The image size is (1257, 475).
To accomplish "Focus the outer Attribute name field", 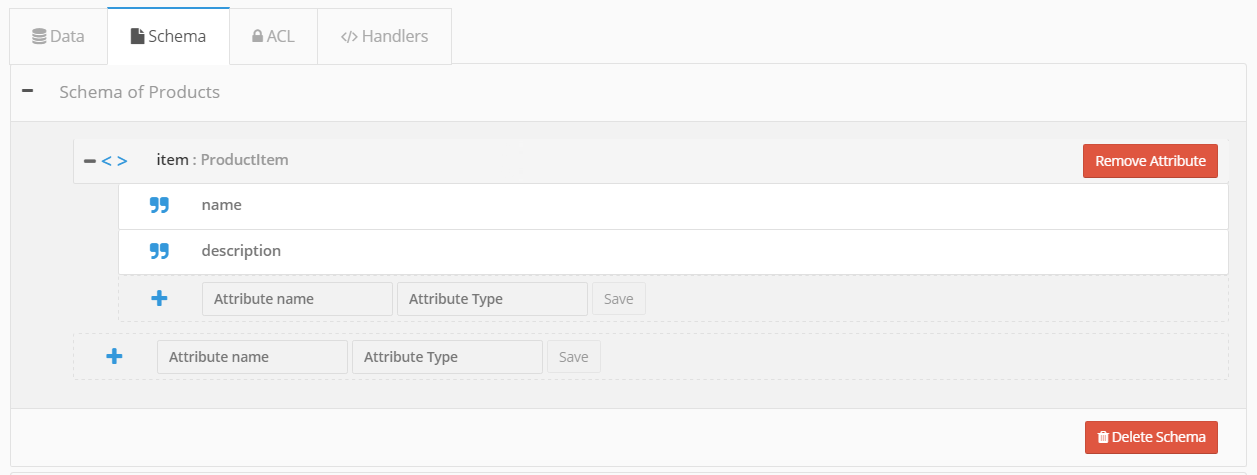I will tap(252, 357).
